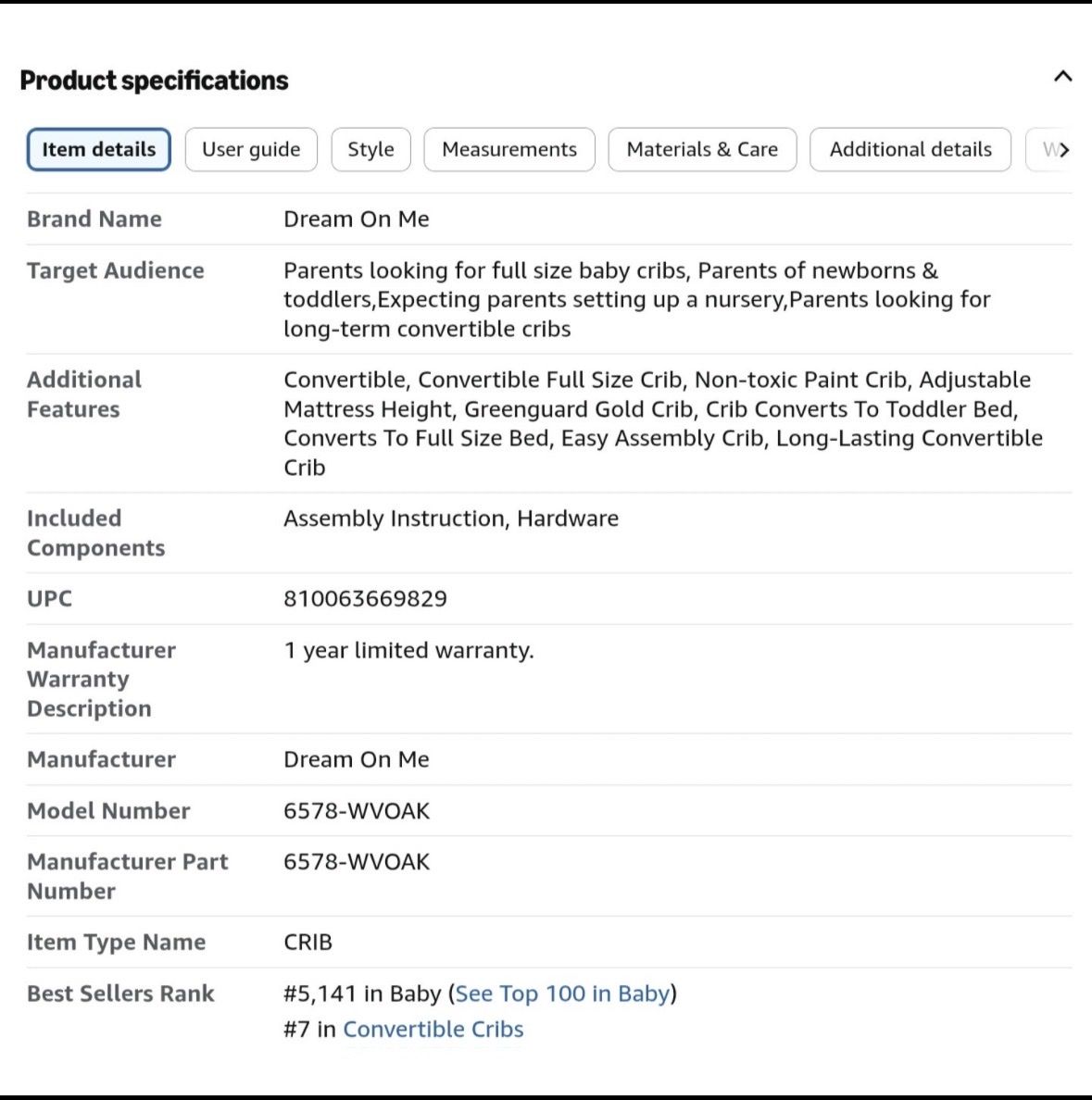Select the UPC number 810063669829
1092x1100 pixels.
tap(365, 598)
